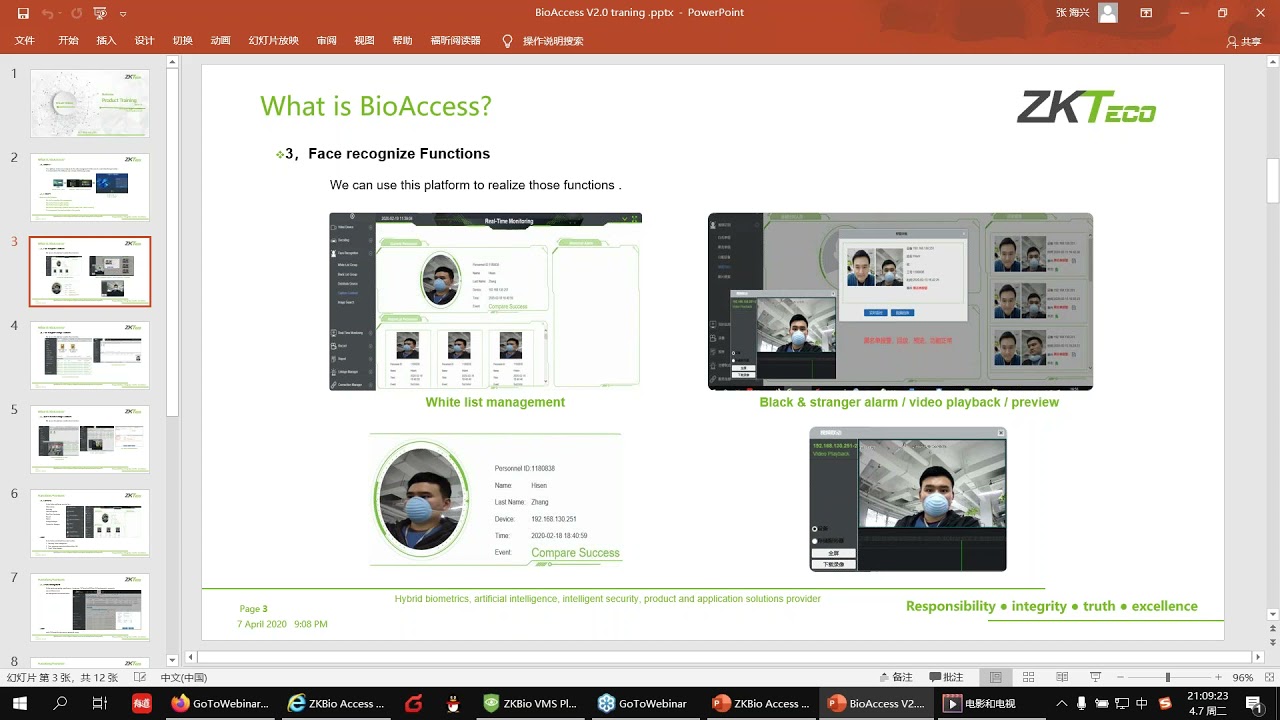This screenshot has width=1280, height=720.
Task: Open the Firefox GoToWebinar taskbar item
Action: [219, 703]
